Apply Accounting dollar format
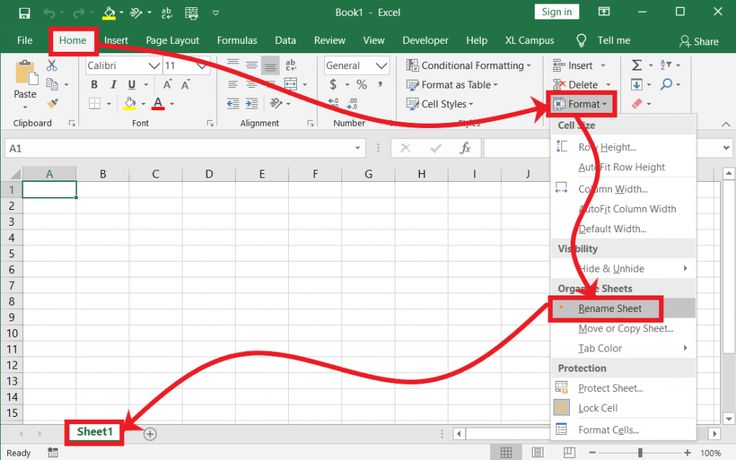The image size is (736, 460). (x=333, y=84)
